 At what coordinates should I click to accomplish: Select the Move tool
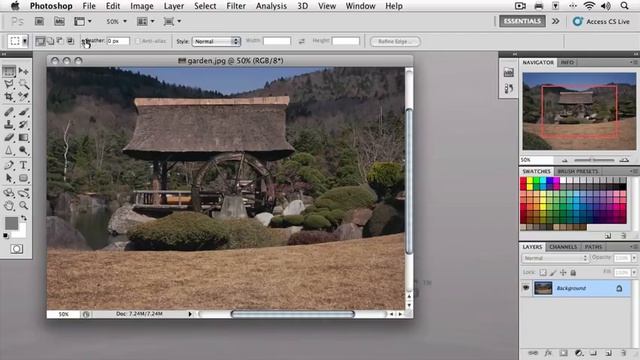click(x=23, y=71)
